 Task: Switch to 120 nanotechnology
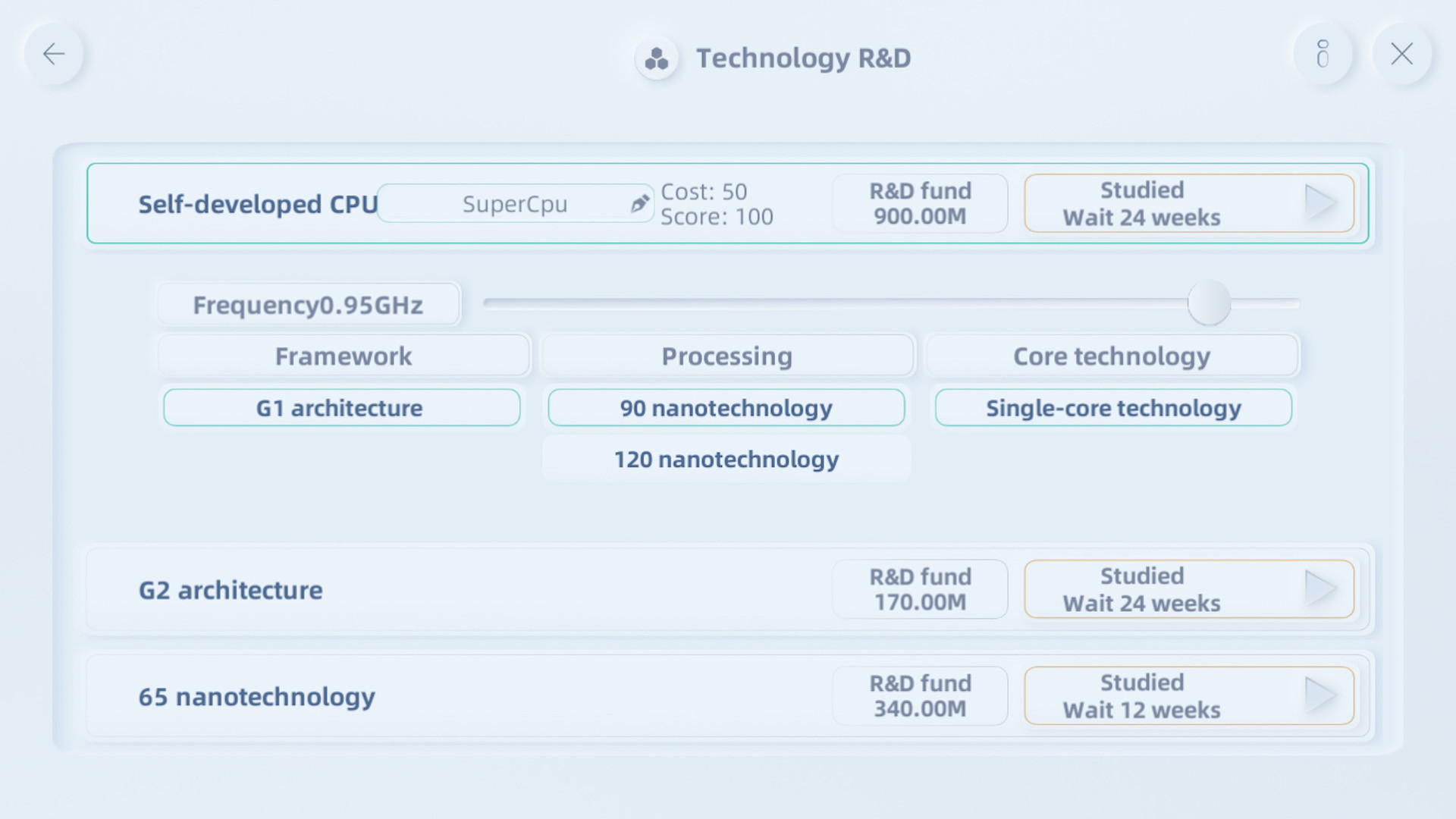(725, 459)
